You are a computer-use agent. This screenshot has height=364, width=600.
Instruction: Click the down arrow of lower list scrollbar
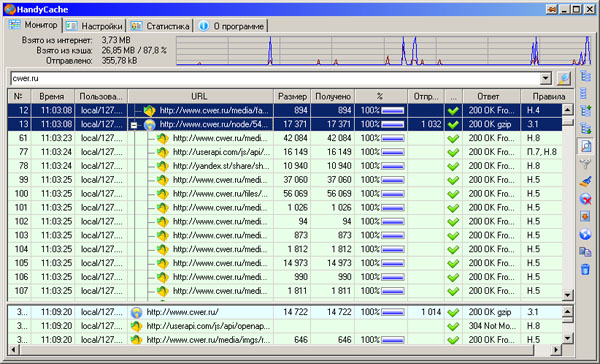click(x=567, y=338)
